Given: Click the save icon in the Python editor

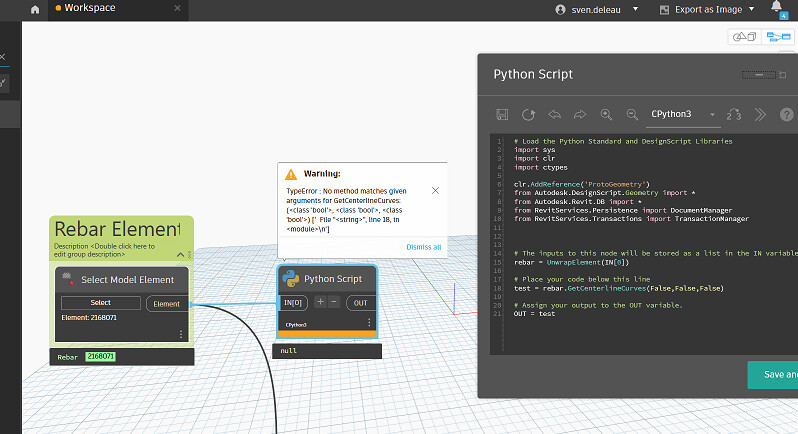Looking at the screenshot, I should [502, 114].
